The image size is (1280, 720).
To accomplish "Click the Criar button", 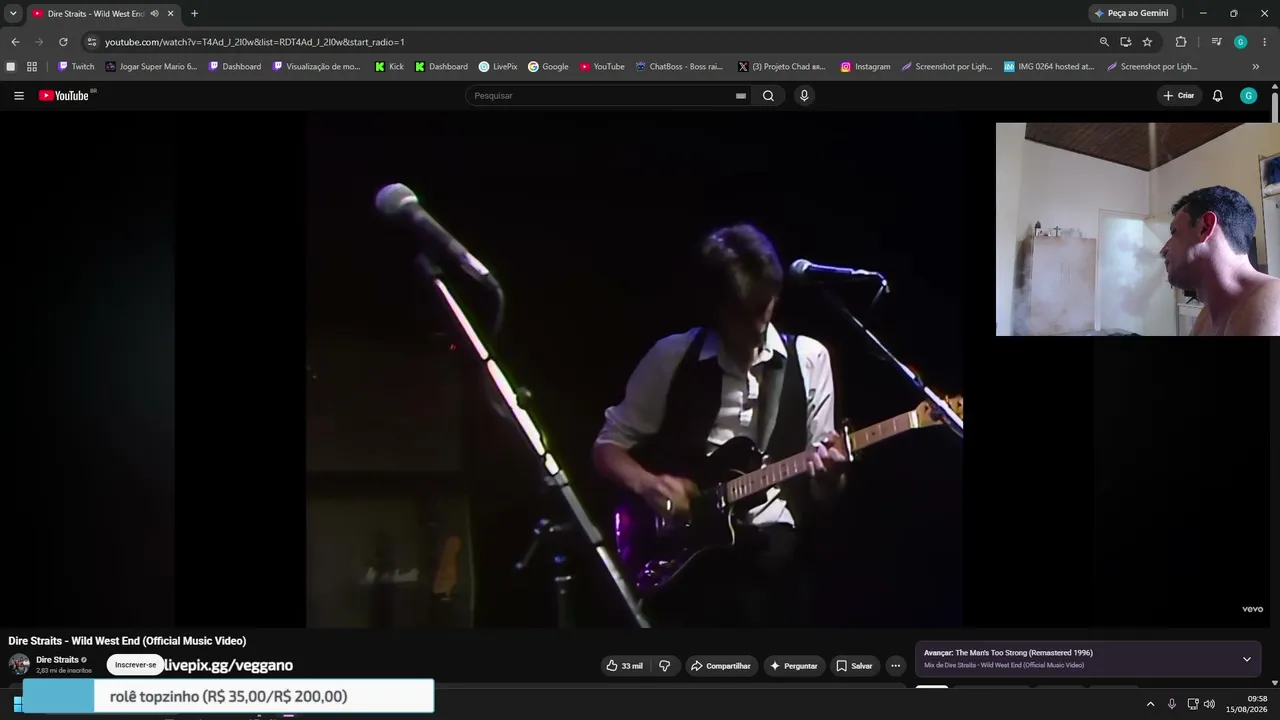I will [x=1179, y=96].
